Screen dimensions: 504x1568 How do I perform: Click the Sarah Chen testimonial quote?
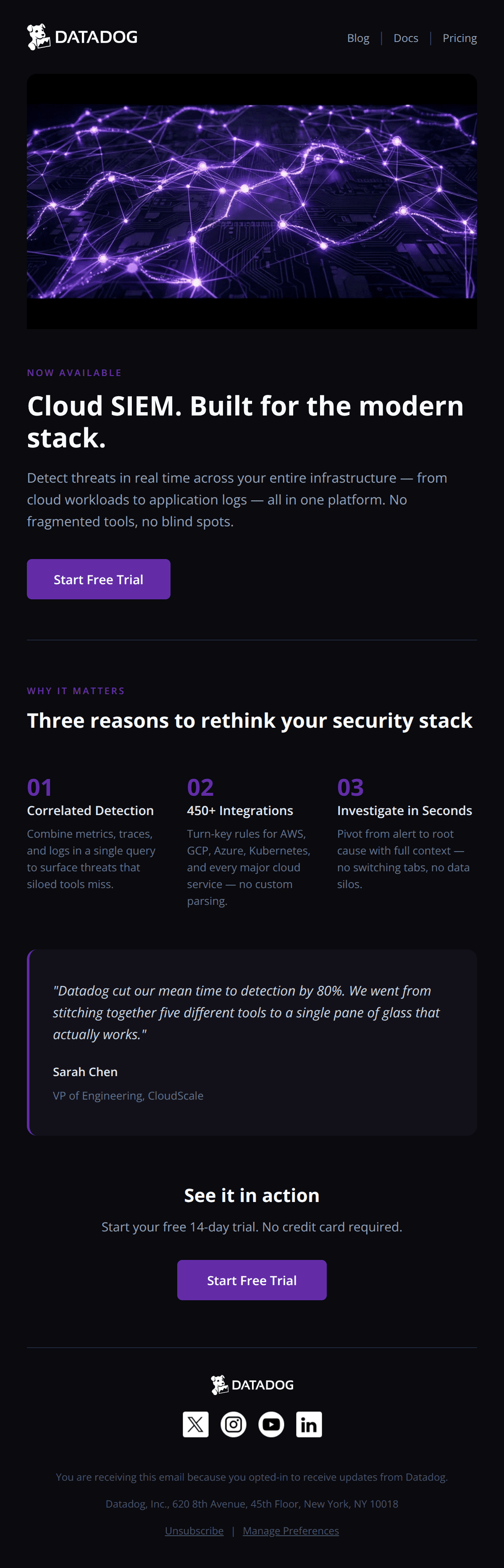[x=246, y=1011]
